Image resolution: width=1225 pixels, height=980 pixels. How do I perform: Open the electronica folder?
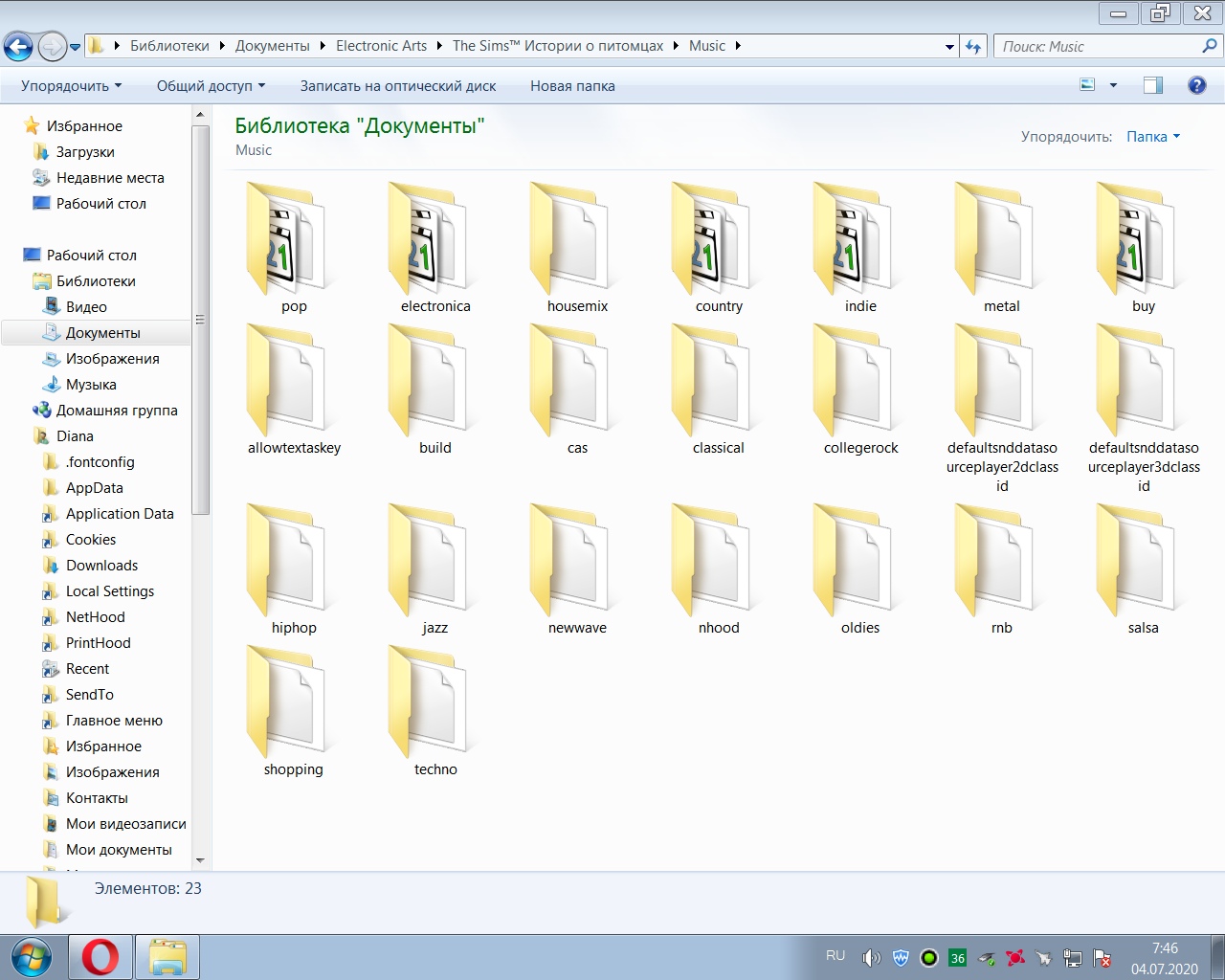(429, 244)
